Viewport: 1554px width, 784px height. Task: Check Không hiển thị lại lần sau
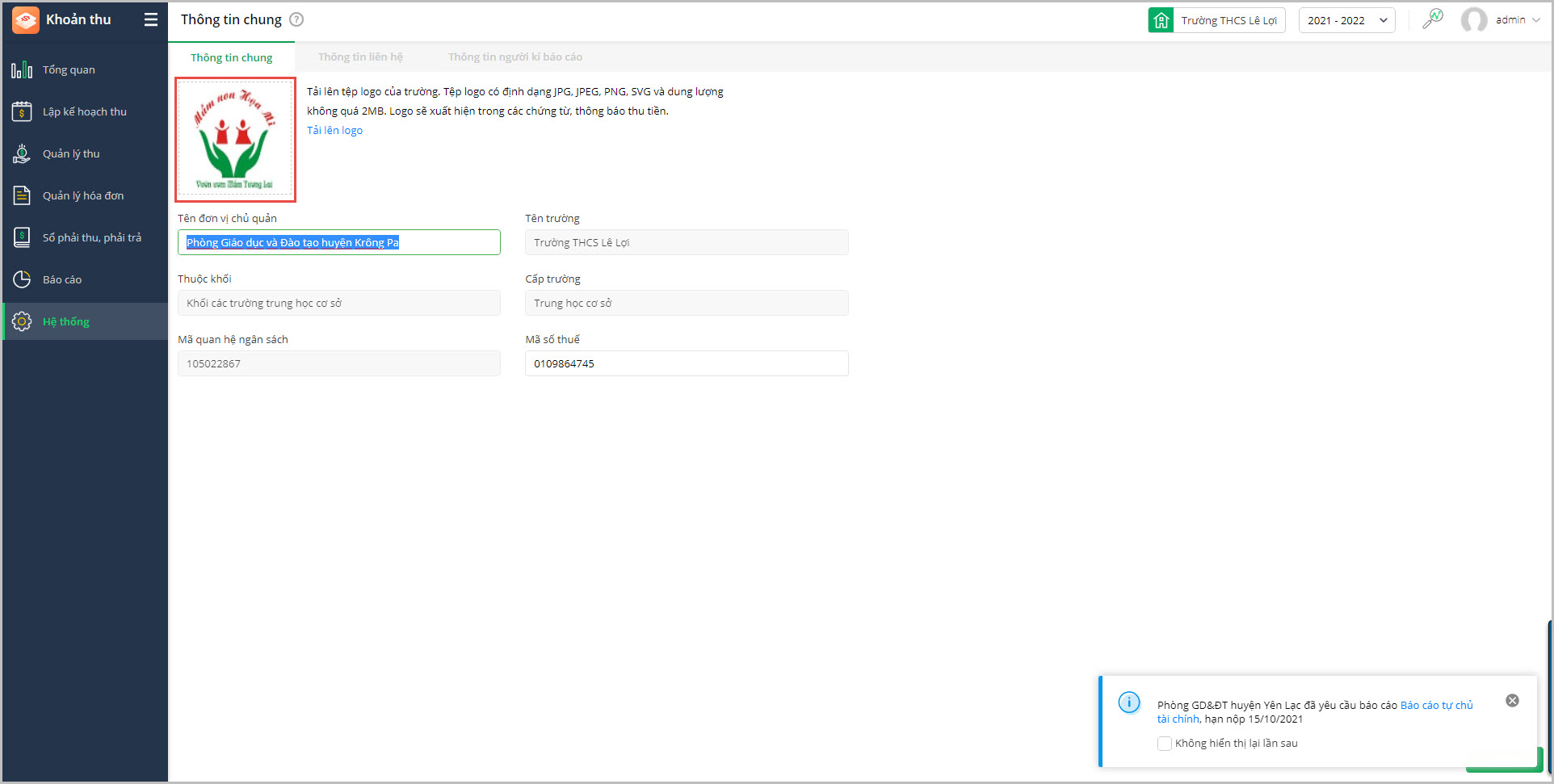pos(1165,744)
